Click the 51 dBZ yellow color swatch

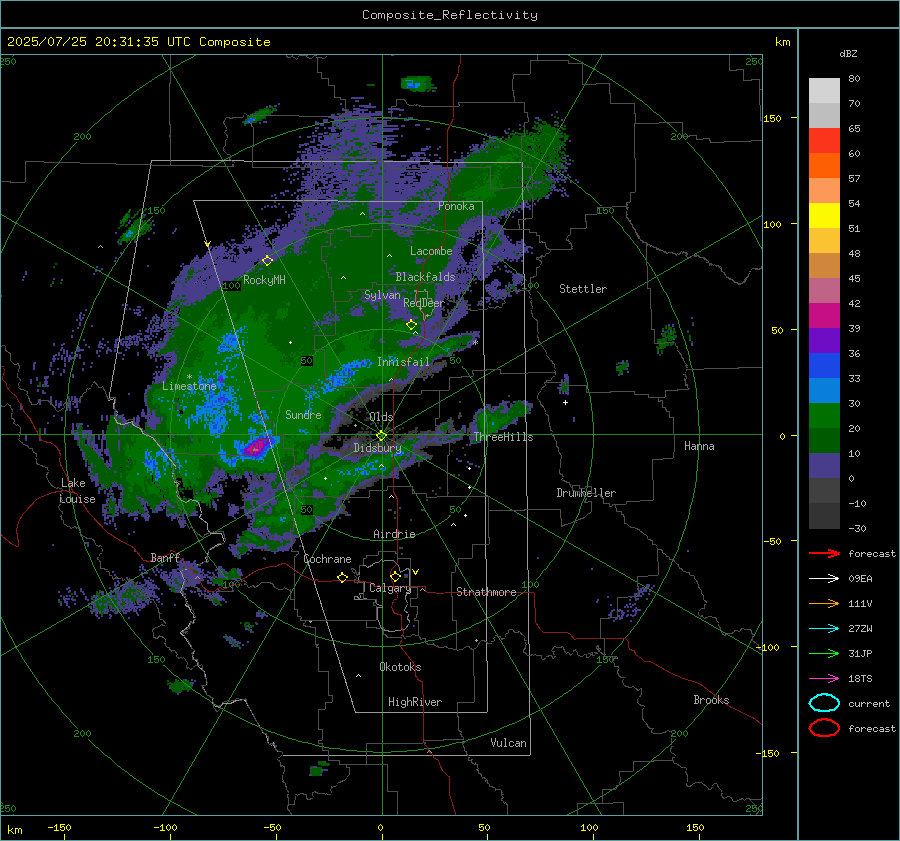click(x=824, y=215)
